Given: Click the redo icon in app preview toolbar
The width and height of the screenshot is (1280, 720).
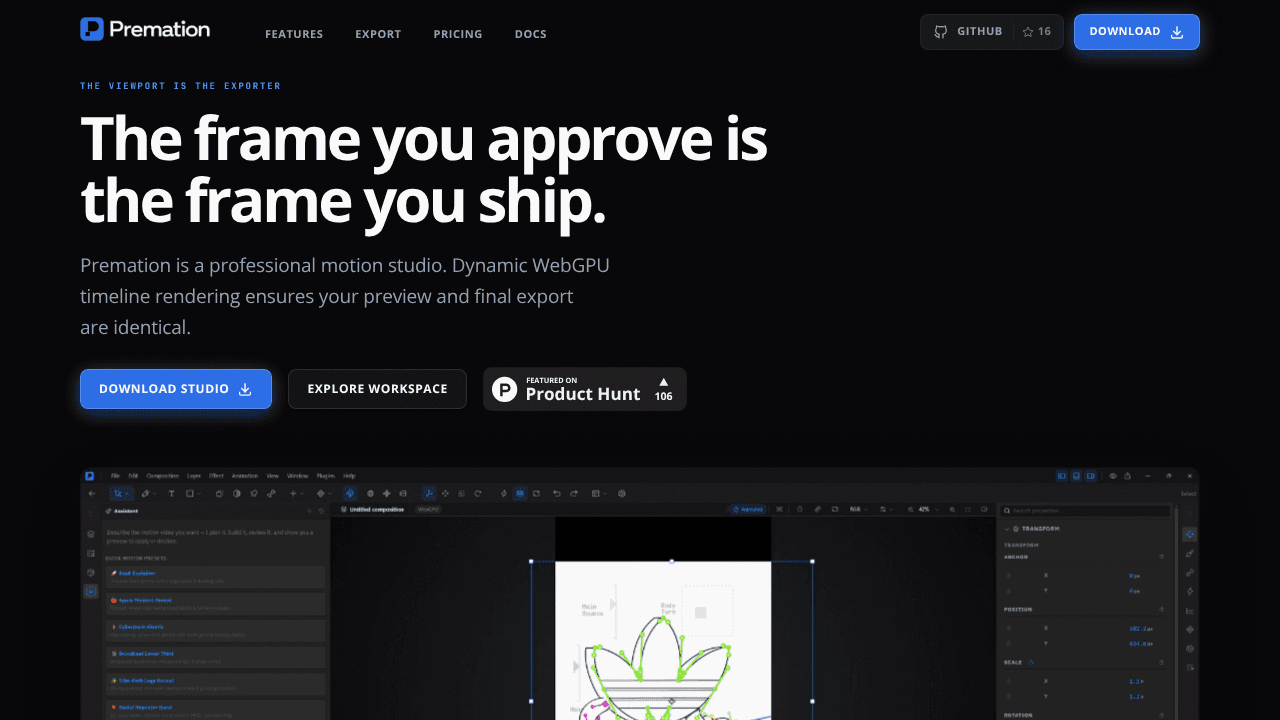Looking at the screenshot, I should coord(573,493).
